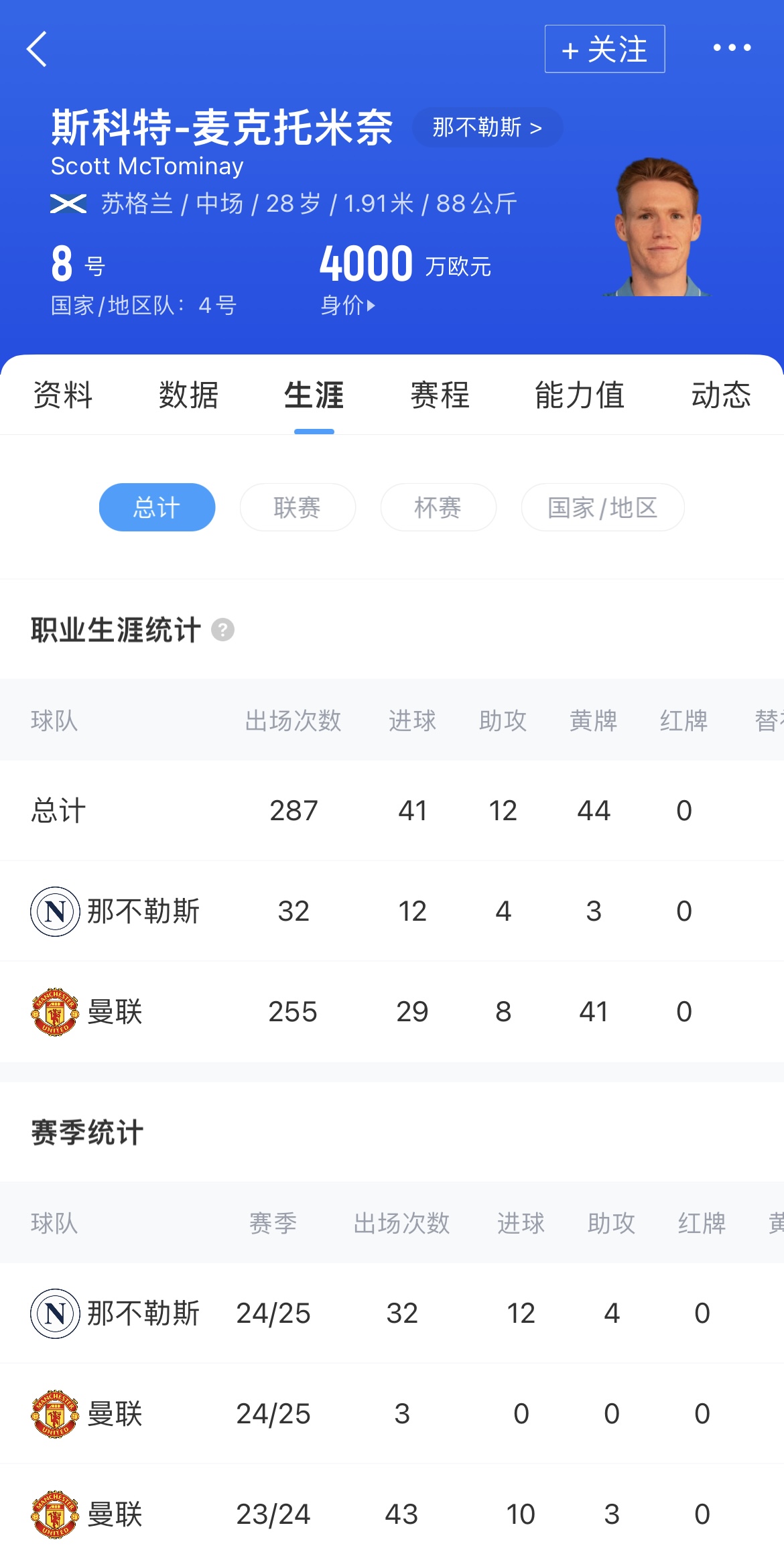
Task: Tap the Manchester United crest in the 23/24 row
Action: coord(55,1514)
